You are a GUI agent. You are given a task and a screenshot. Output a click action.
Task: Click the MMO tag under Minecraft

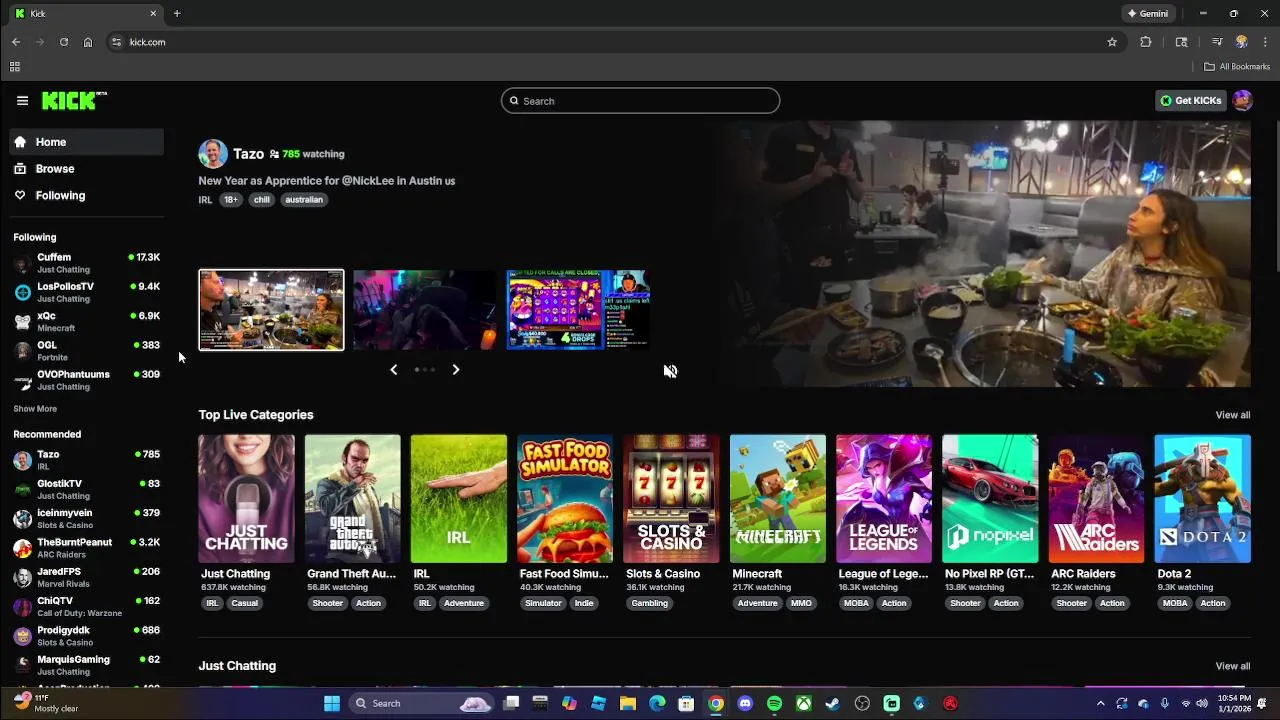(x=801, y=603)
